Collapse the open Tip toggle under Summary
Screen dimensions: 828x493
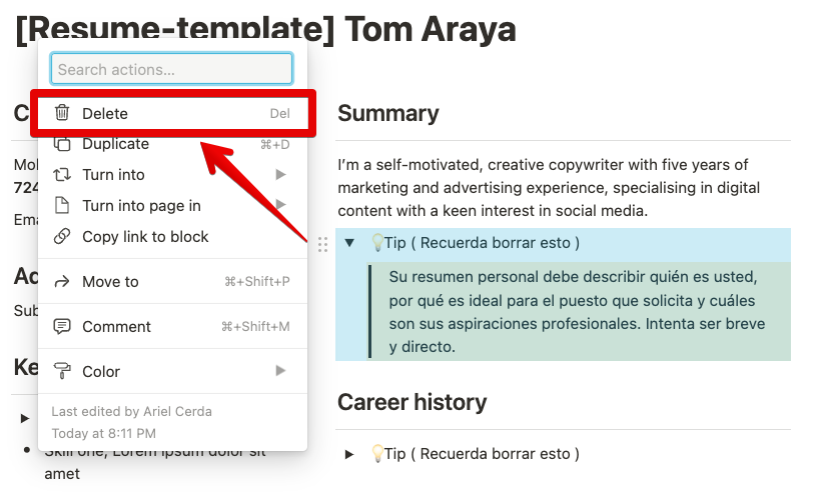click(x=349, y=243)
